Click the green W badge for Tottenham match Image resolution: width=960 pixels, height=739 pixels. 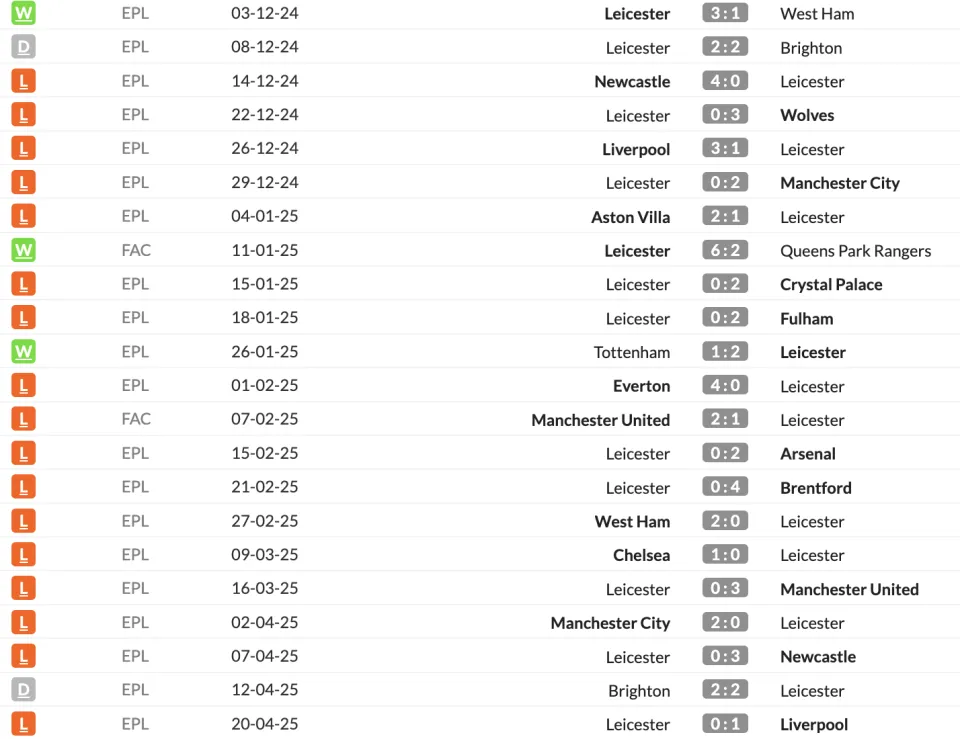(23, 351)
